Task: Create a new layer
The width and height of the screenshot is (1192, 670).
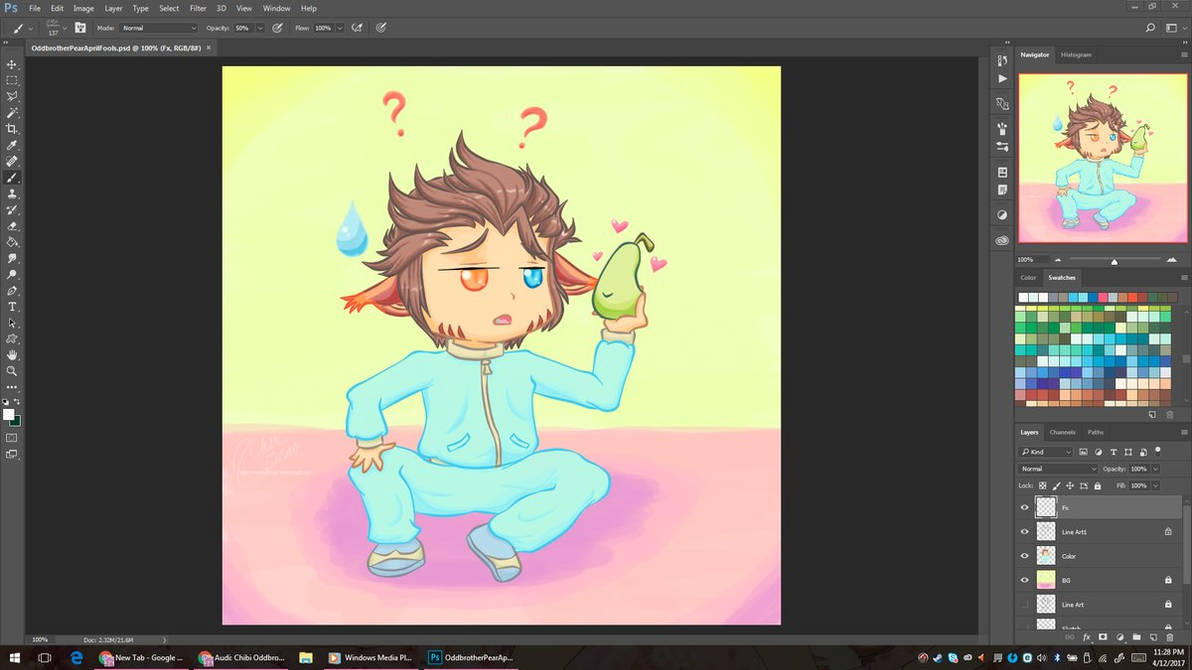Action: click(1153, 637)
